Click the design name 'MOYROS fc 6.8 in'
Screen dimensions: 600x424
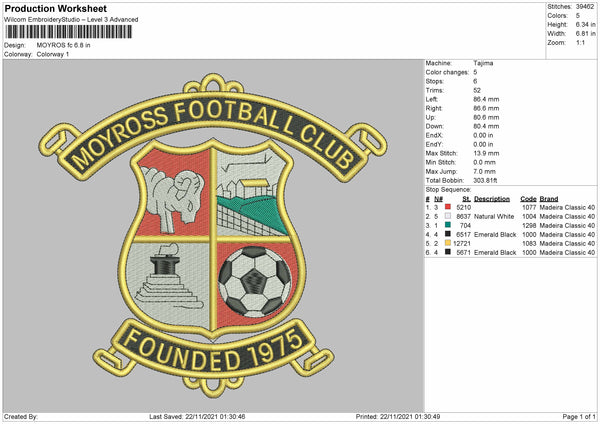tap(64, 45)
